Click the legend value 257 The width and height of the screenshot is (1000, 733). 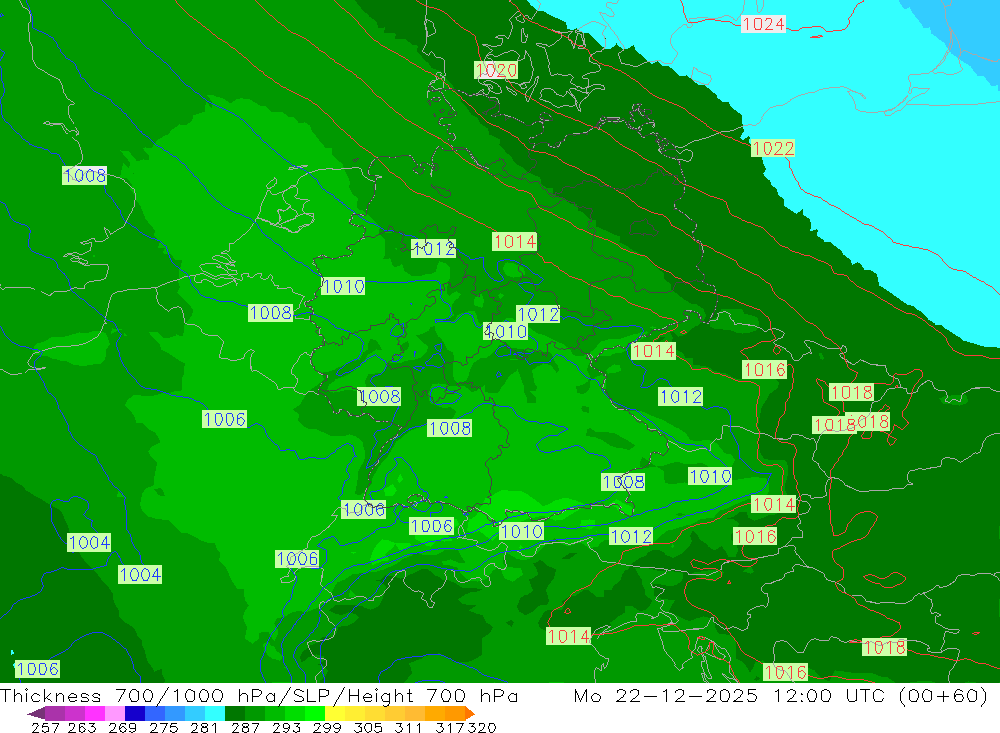click(45, 727)
